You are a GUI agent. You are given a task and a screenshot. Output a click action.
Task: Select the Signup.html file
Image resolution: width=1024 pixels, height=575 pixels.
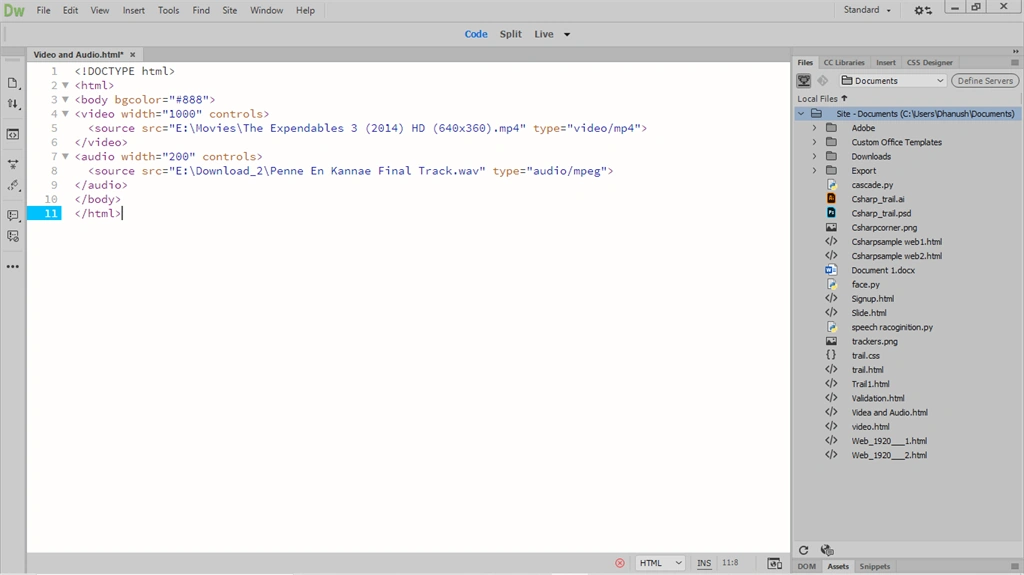tap(872, 299)
